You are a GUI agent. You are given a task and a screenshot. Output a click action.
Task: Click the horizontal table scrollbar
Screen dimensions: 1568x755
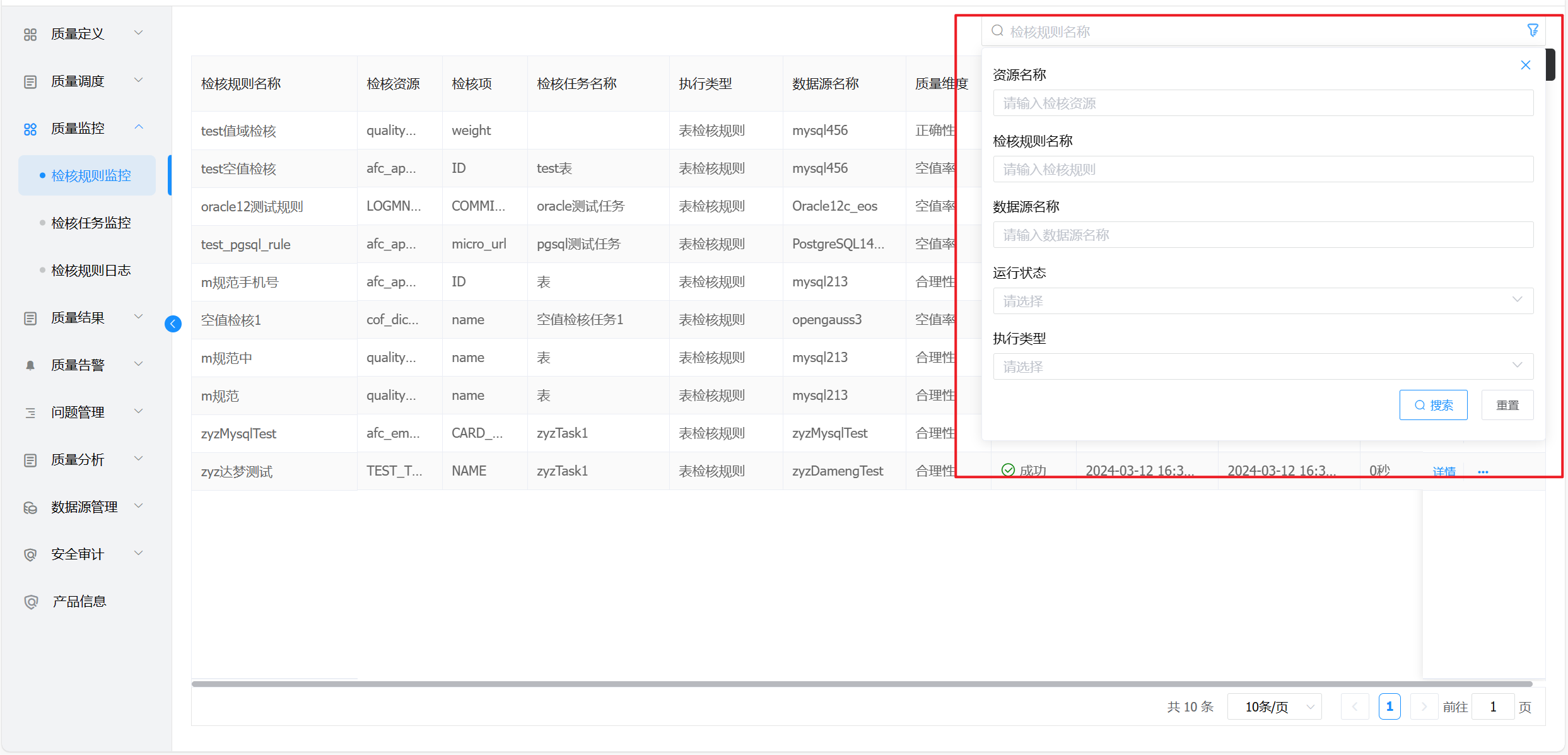(861, 684)
